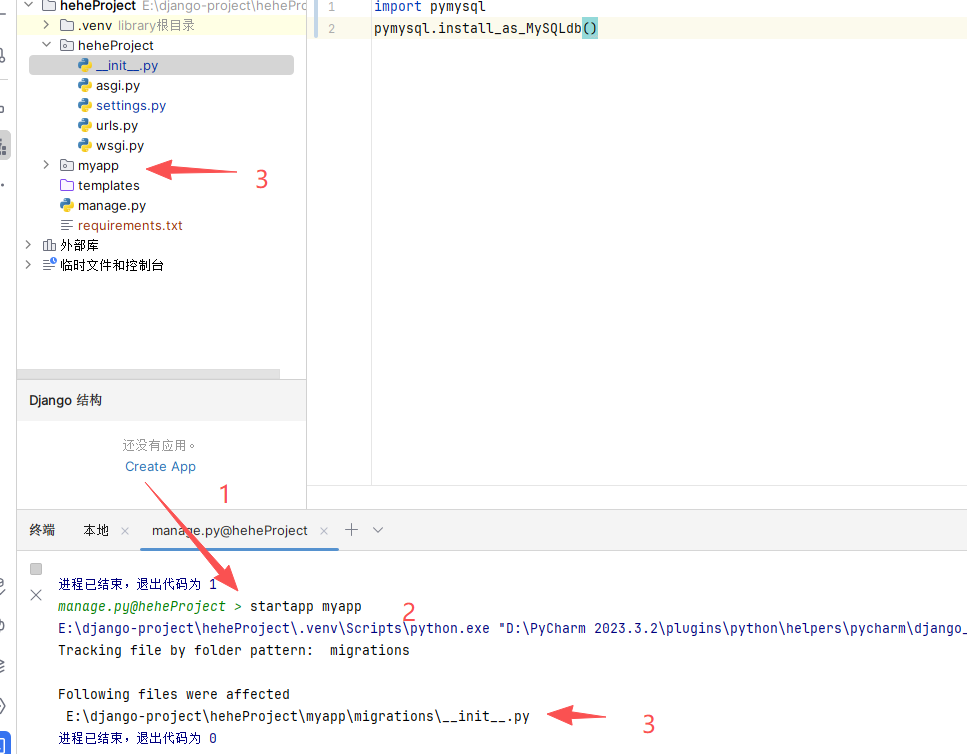Click editor line number 2
This screenshot has width=967, height=754.
[x=332, y=28]
